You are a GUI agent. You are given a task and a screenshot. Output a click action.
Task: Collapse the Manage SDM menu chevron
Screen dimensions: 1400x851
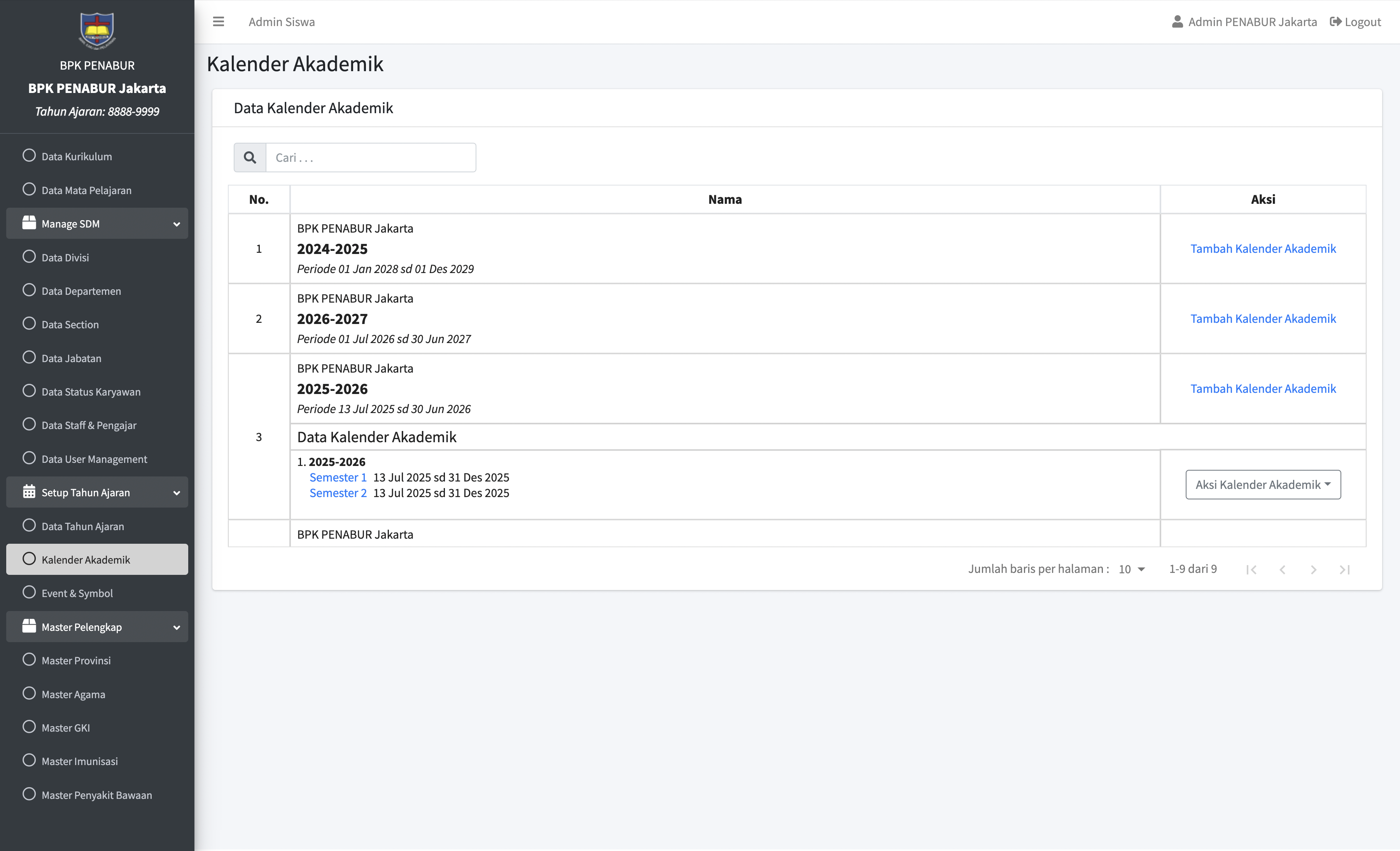pos(177,224)
